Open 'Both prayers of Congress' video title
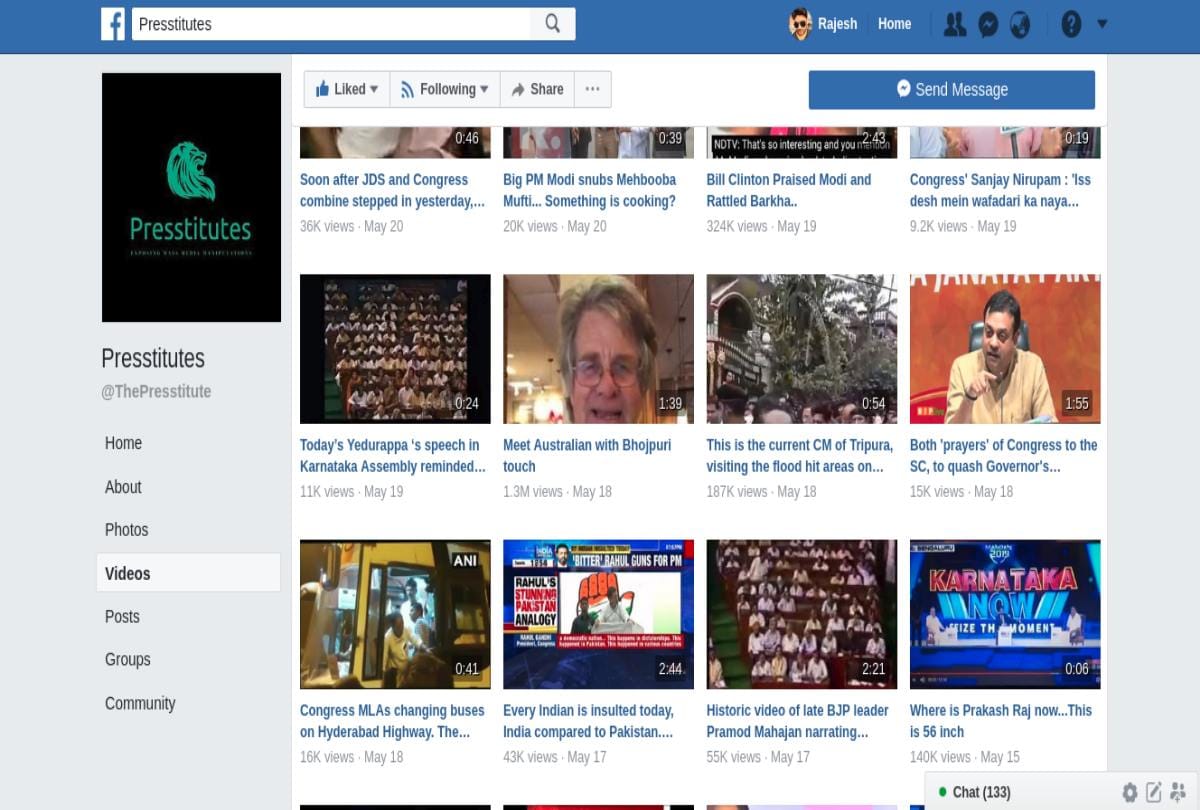 [1004, 456]
